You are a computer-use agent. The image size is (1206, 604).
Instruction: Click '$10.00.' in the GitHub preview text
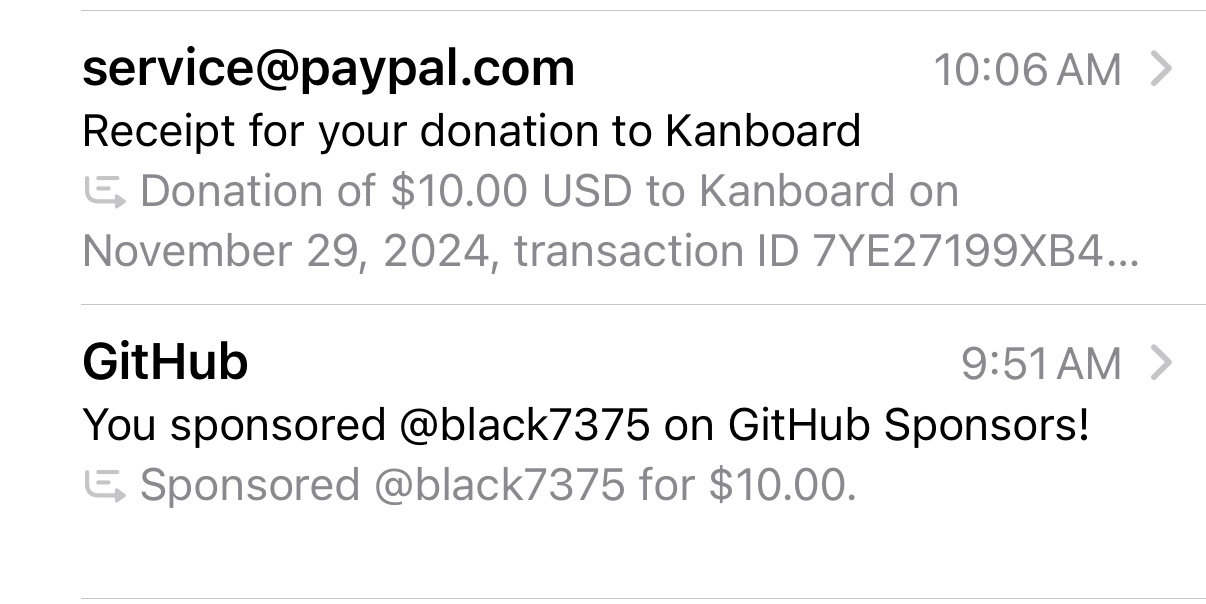click(782, 486)
